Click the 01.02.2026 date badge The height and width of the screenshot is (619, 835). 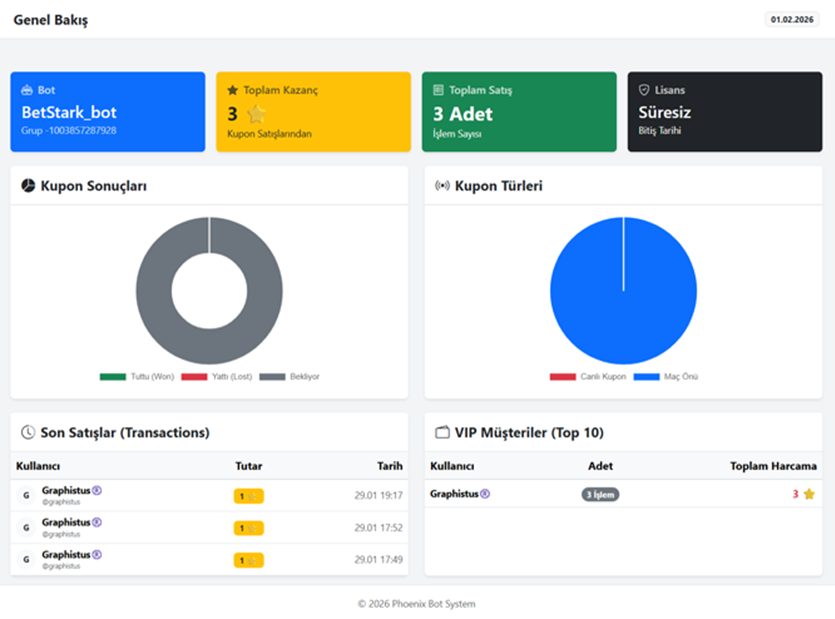[792, 19]
